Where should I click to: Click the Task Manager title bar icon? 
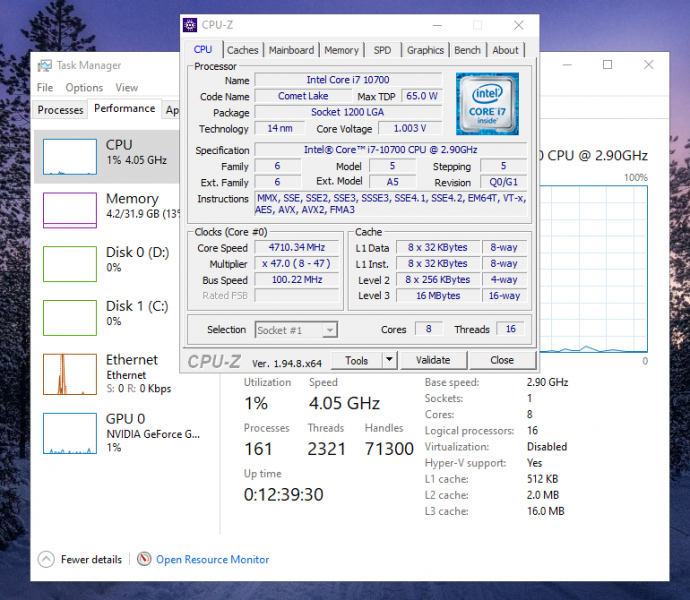[x=44, y=65]
